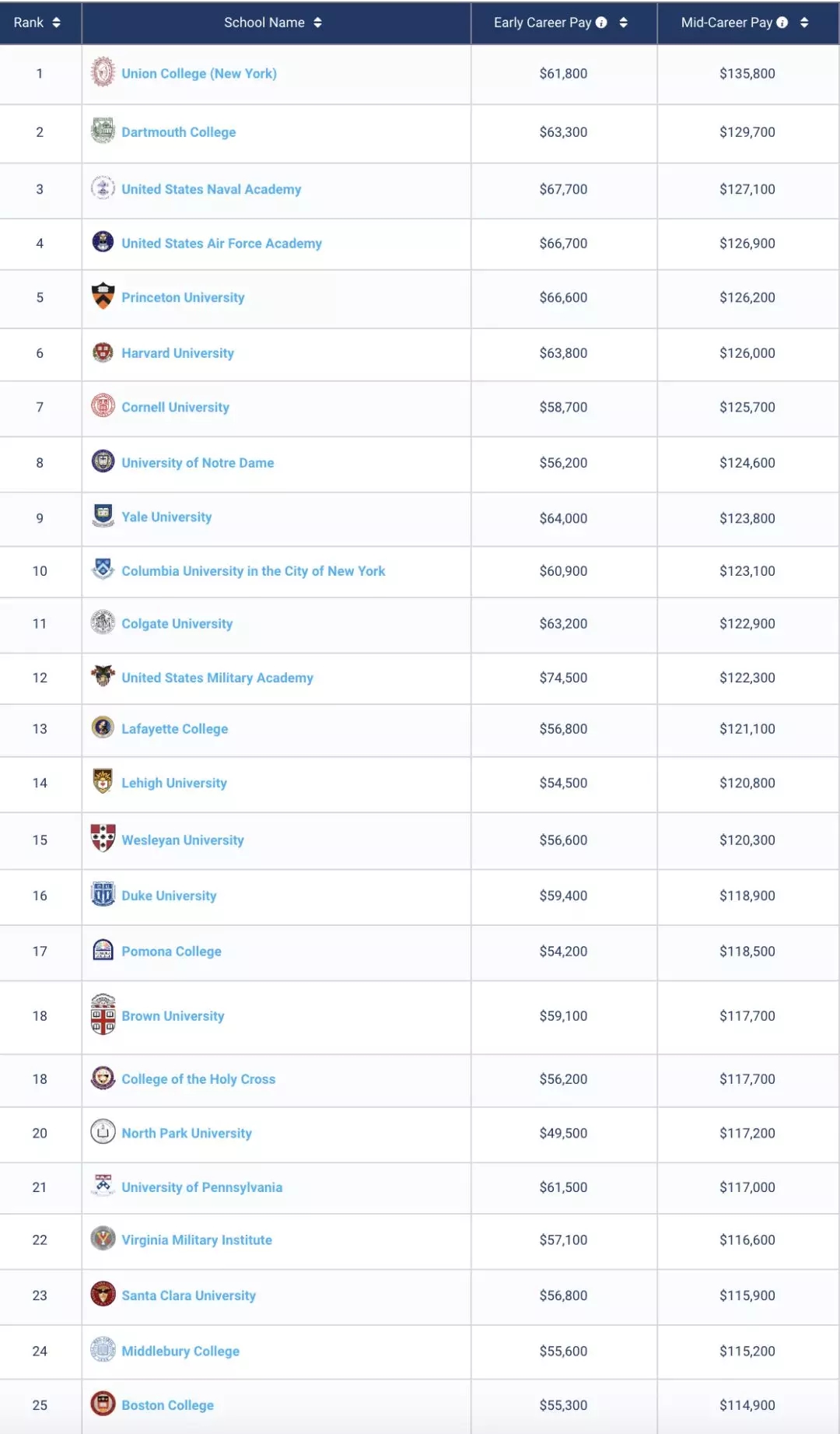Sort by School Name arrows
The image size is (840, 1434).
(x=317, y=23)
